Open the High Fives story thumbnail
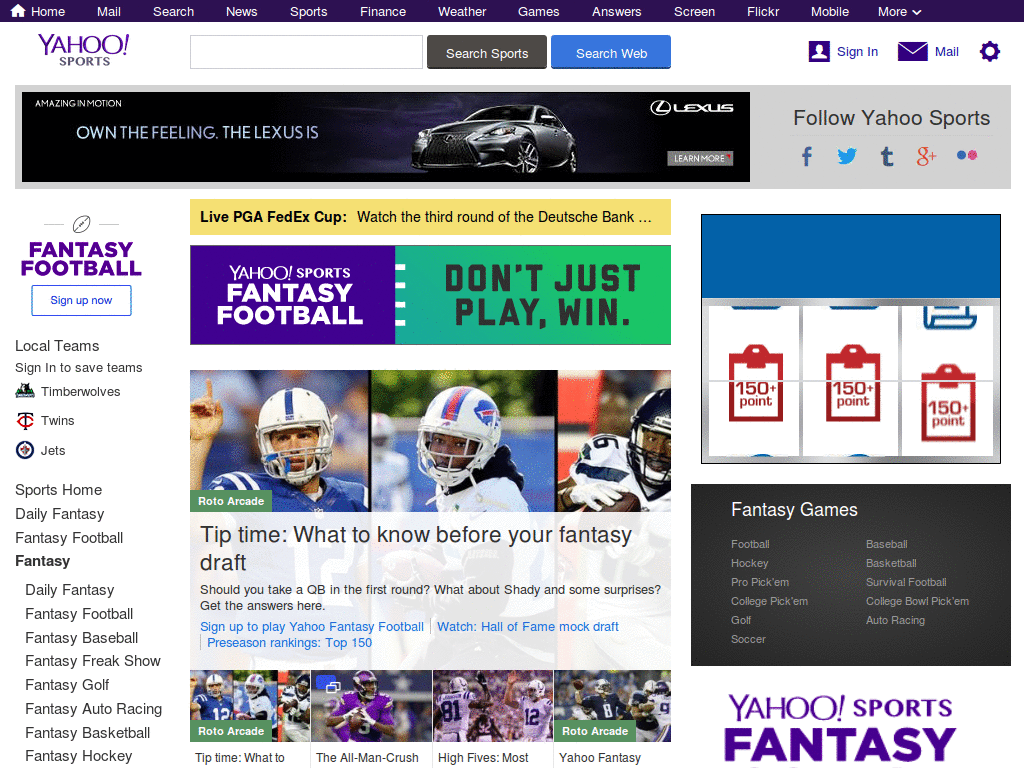 (x=493, y=705)
